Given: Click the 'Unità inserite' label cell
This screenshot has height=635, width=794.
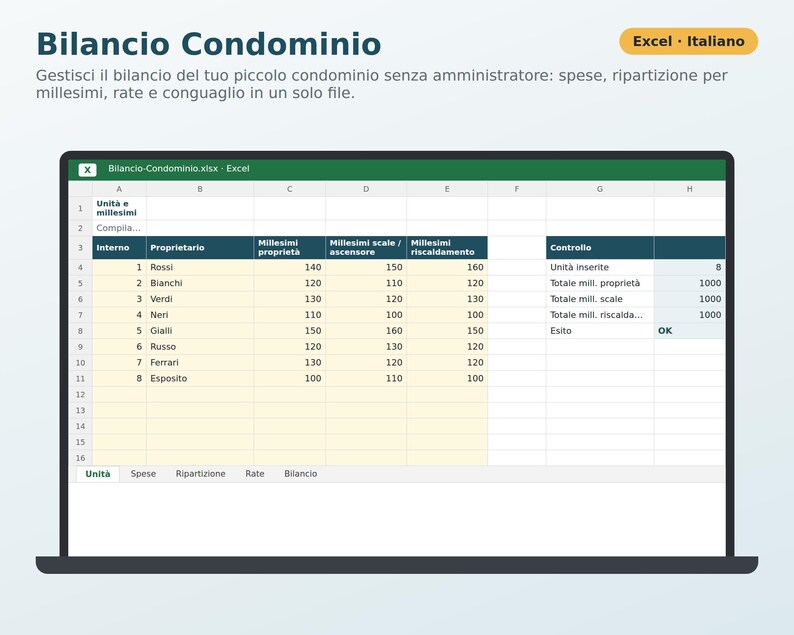Looking at the screenshot, I should click(x=600, y=267).
